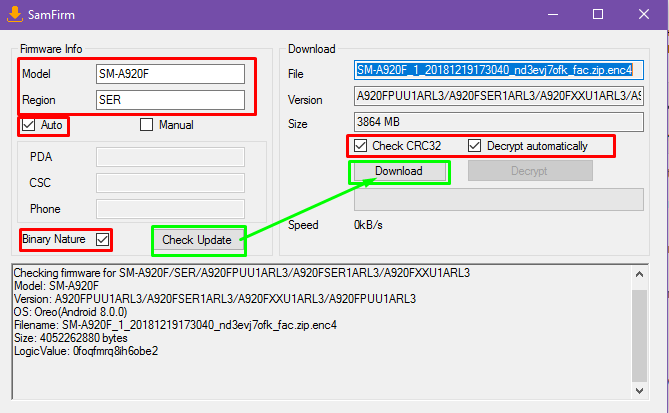The image size is (669, 413).
Task: Click the download progress bar
Action: coord(499,199)
